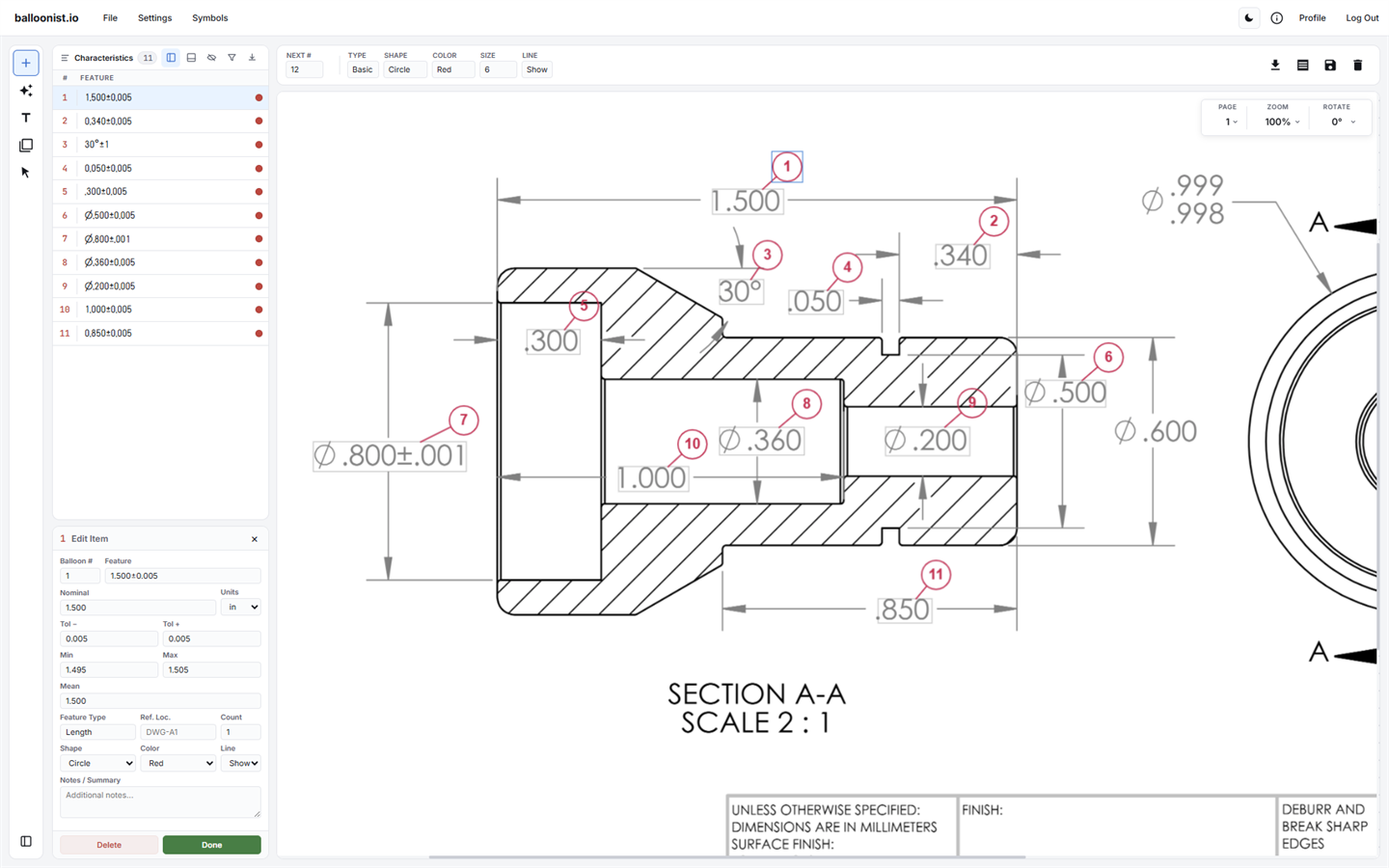Open the Rotate 0° dropdown
This screenshot has width=1389, height=868.
click(x=1343, y=122)
